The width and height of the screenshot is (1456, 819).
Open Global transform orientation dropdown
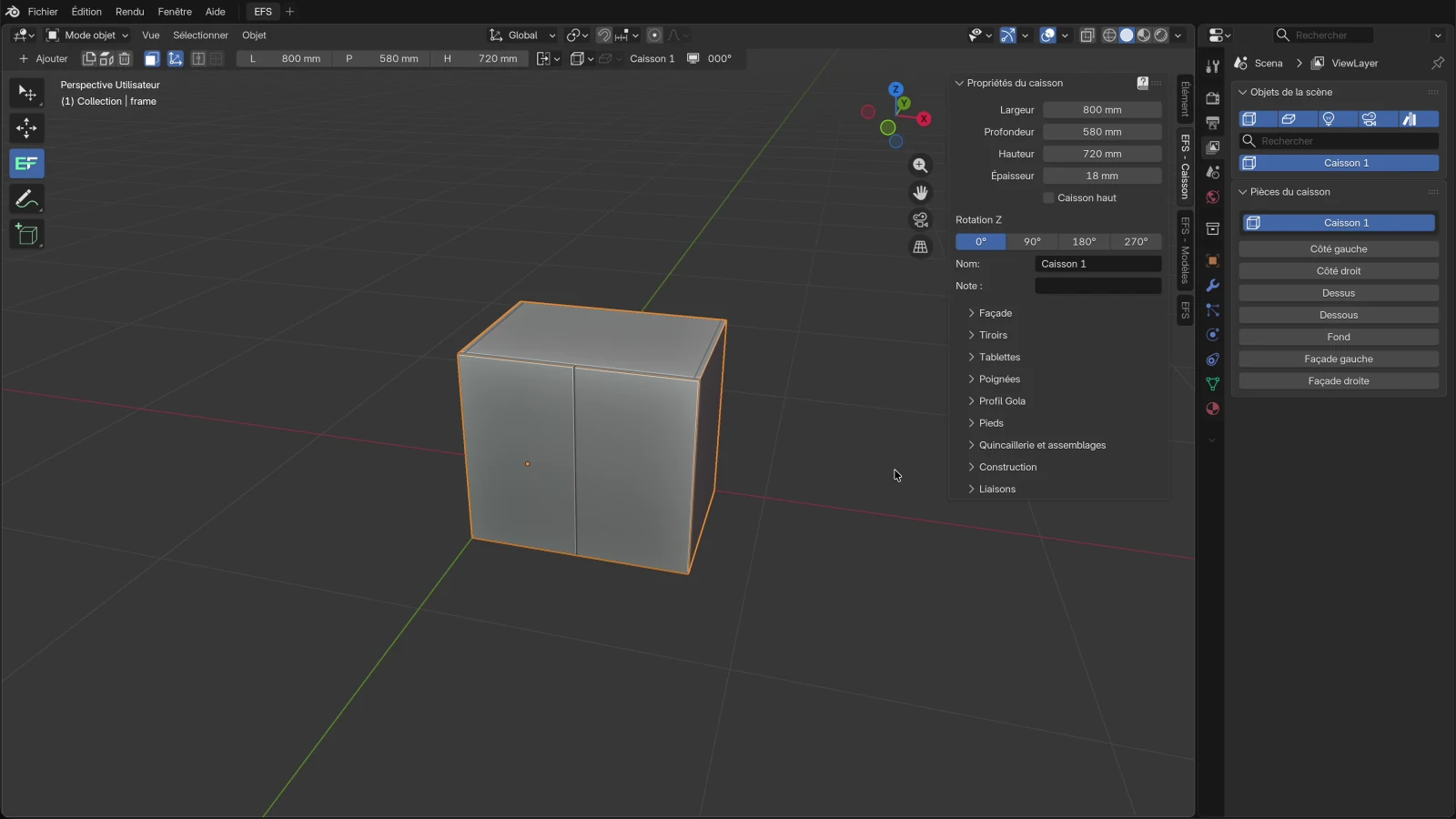(522, 35)
